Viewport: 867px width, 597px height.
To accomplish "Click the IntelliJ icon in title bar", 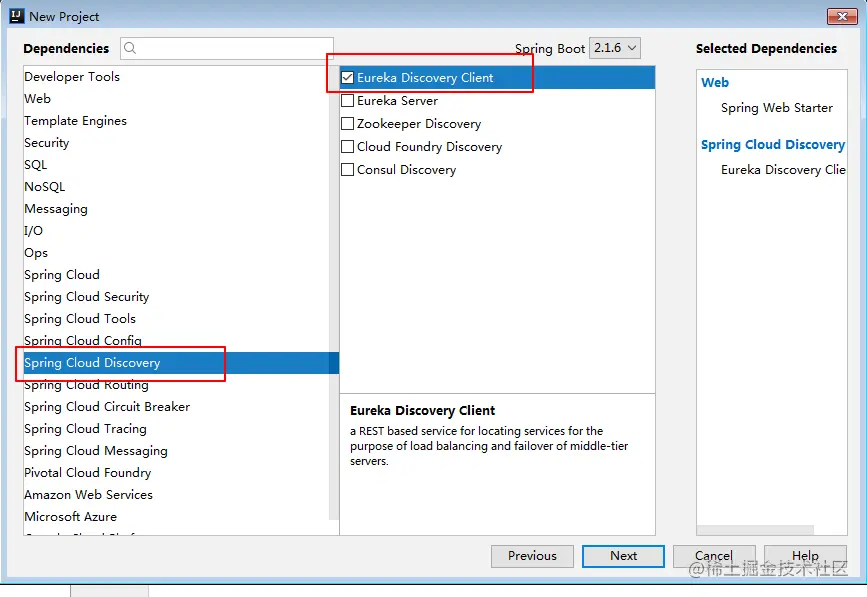I will click(x=17, y=16).
